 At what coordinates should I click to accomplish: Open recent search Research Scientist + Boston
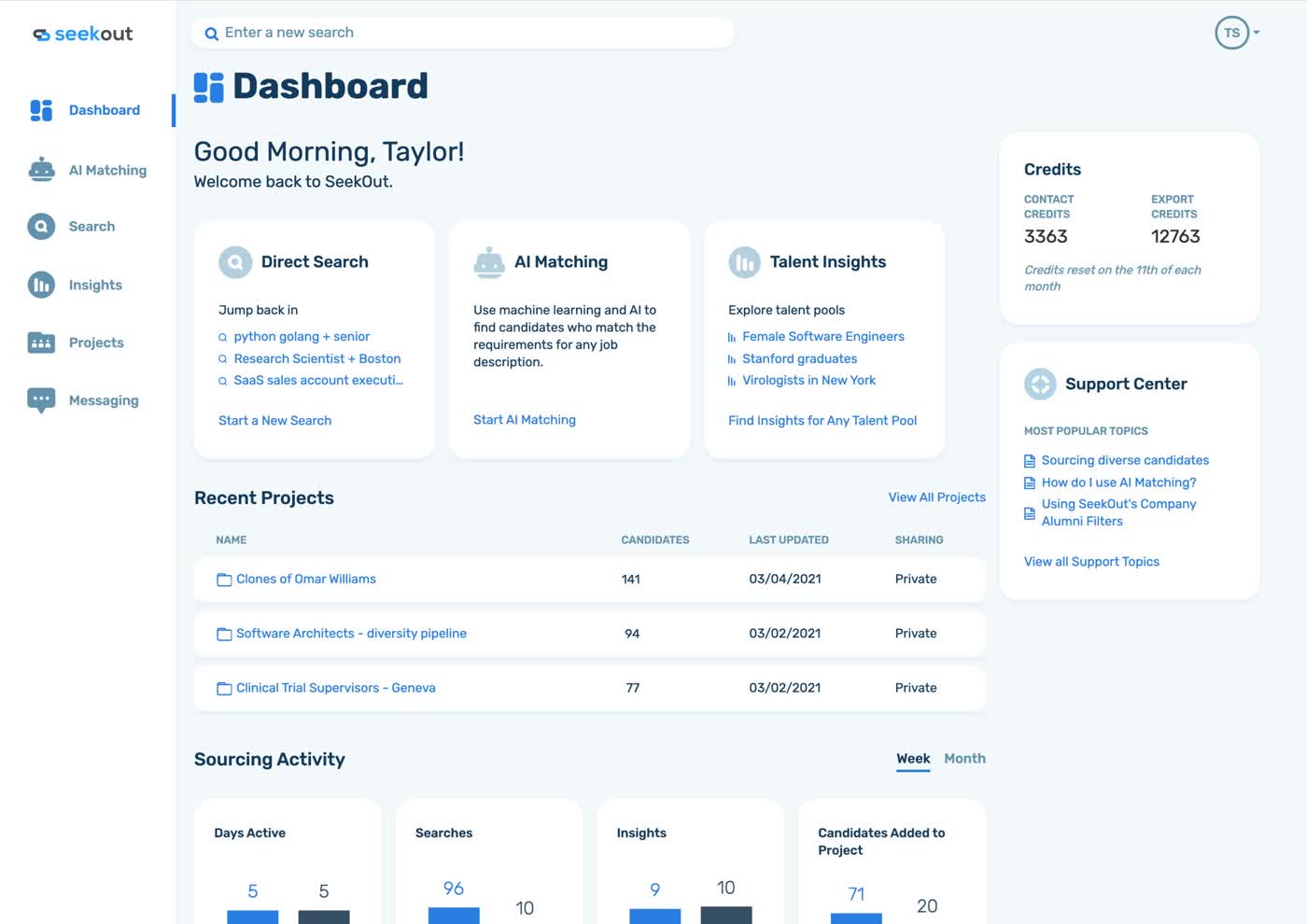317,359
